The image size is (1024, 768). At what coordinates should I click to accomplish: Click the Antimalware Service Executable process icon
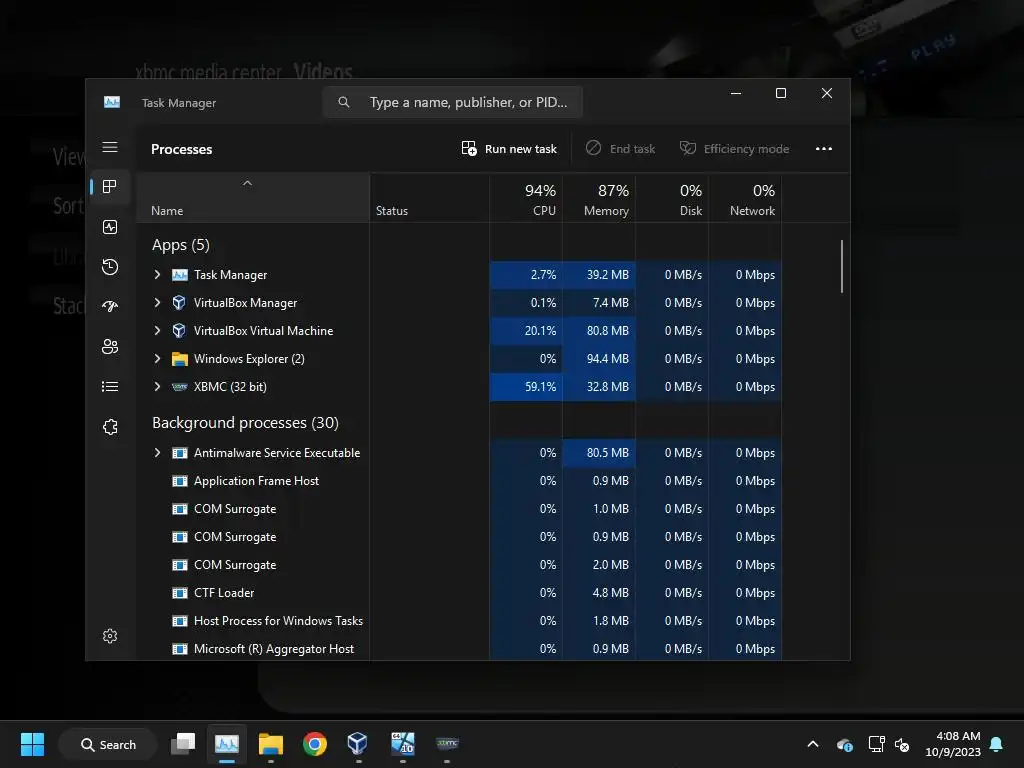click(x=180, y=453)
